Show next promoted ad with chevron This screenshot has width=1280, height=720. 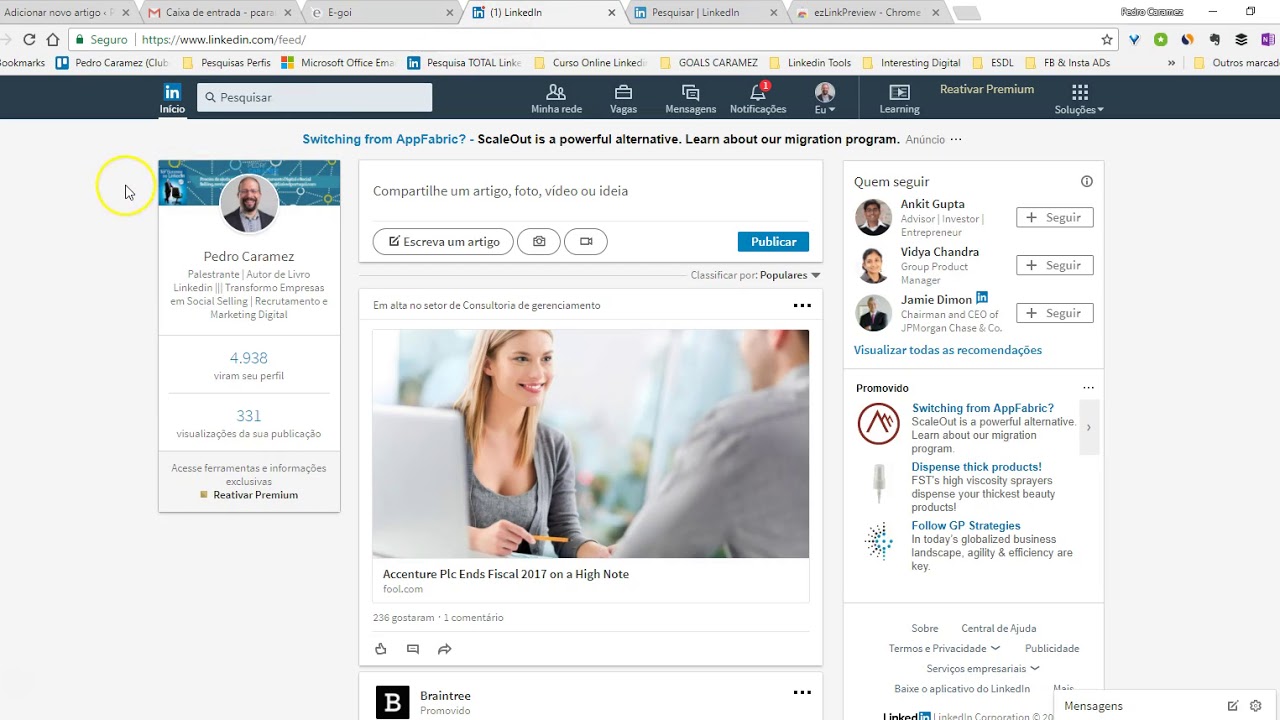[x=1089, y=428]
